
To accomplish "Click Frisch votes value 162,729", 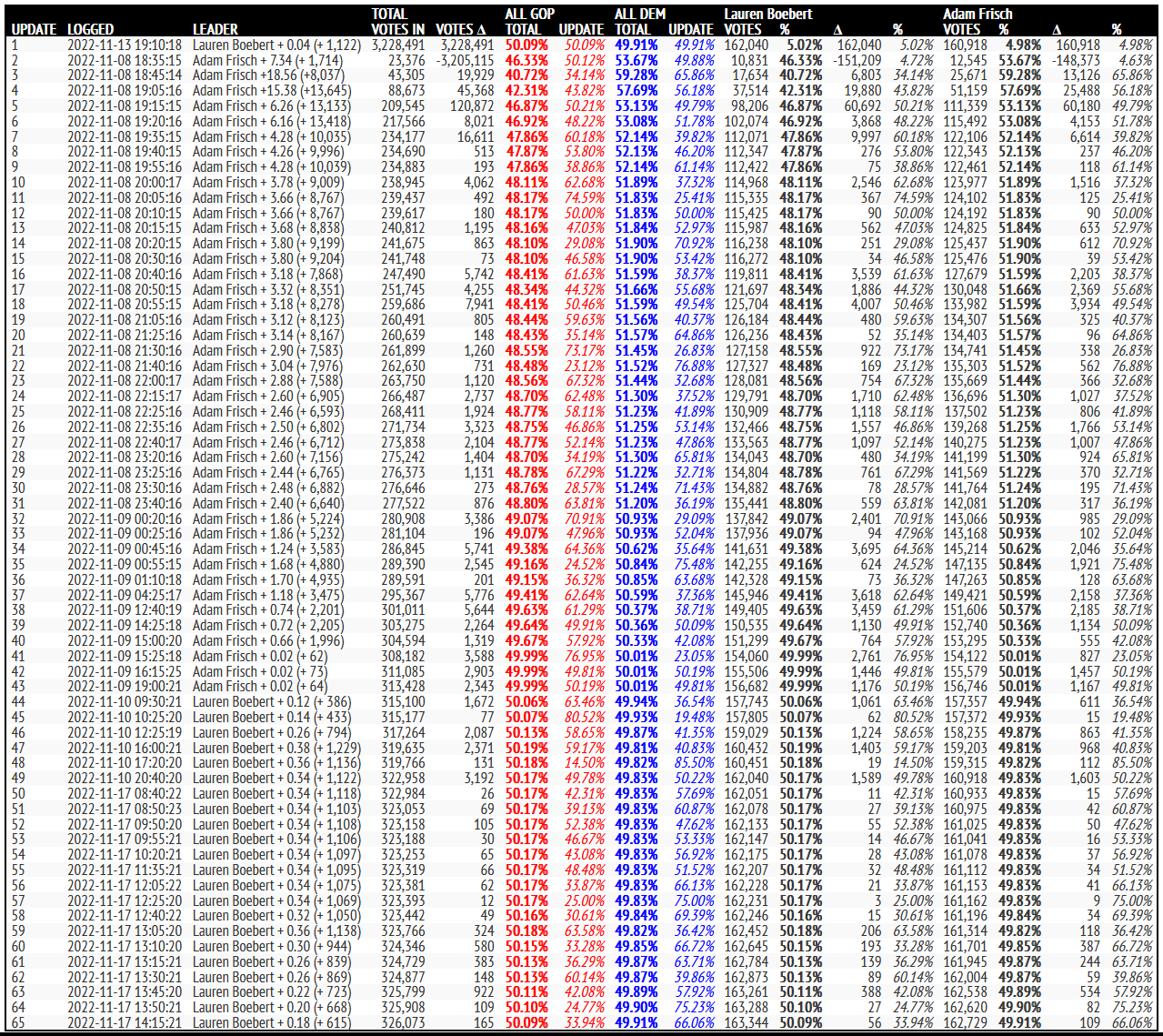I will (965, 1022).
